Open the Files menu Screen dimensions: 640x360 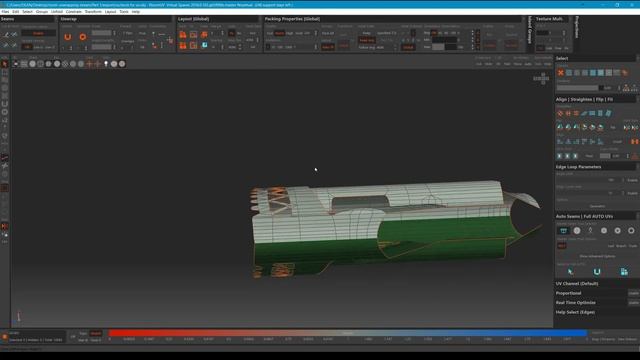click(5, 12)
